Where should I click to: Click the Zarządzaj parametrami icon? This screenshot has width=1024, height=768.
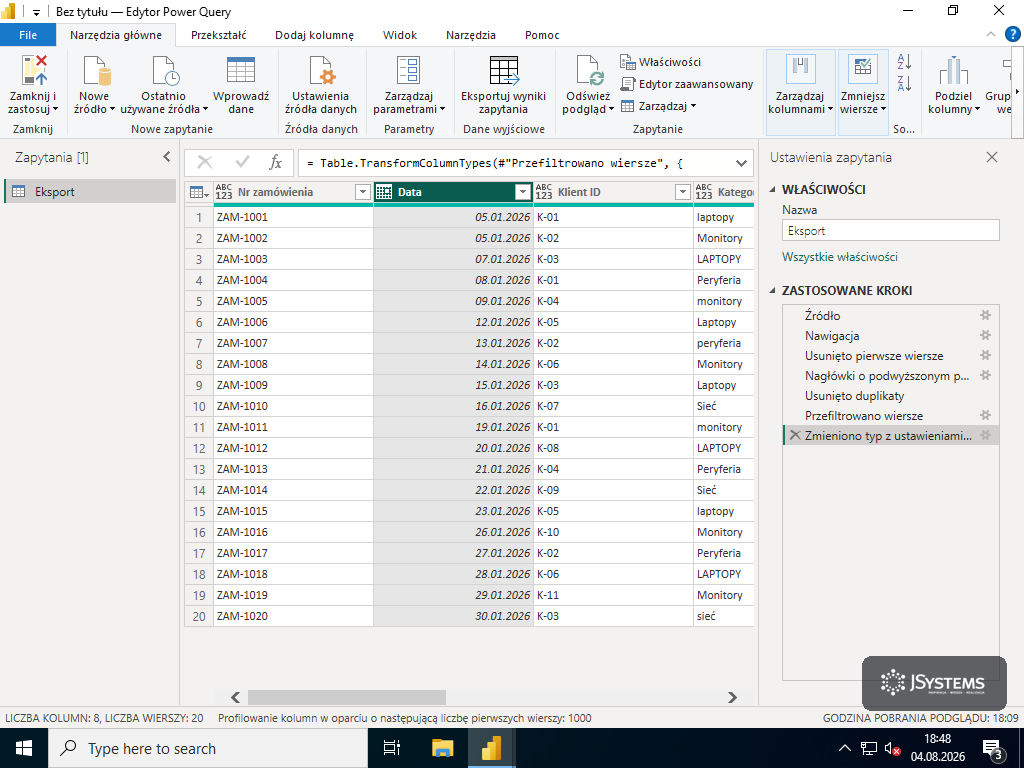pyautogui.click(x=409, y=71)
